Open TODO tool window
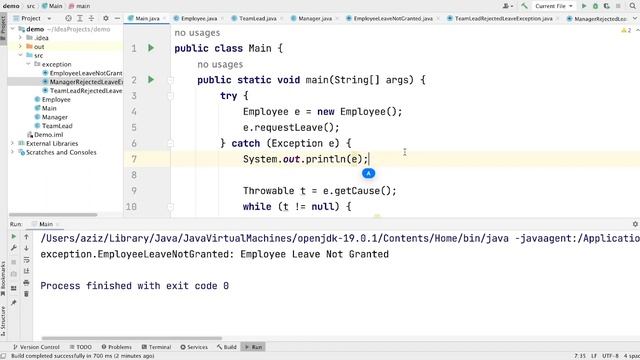The height and width of the screenshot is (360, 640). (x=80, y=347)
